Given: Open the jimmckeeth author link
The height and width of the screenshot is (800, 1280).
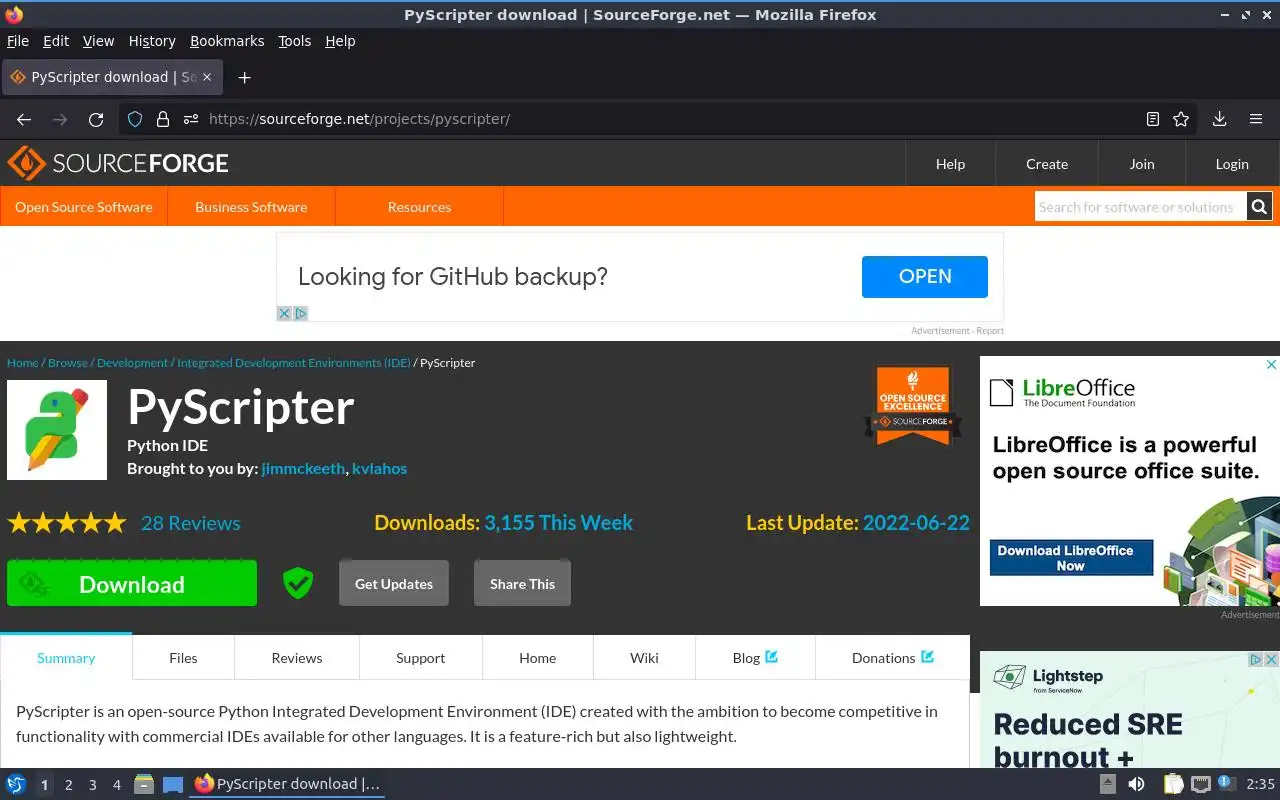Looking at the screenshot, I should coord(303,468).
